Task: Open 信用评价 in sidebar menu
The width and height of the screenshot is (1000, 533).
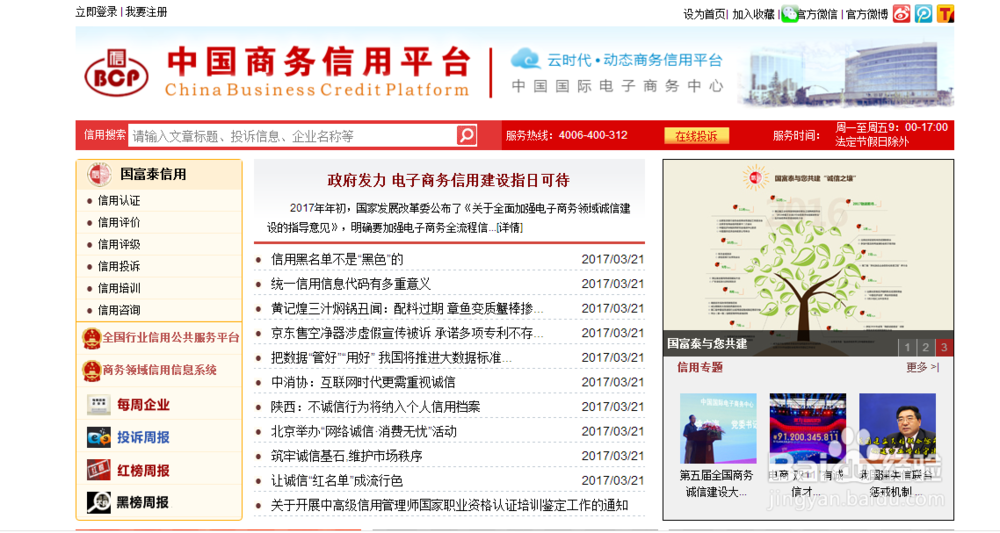Action: pos(119,223)
